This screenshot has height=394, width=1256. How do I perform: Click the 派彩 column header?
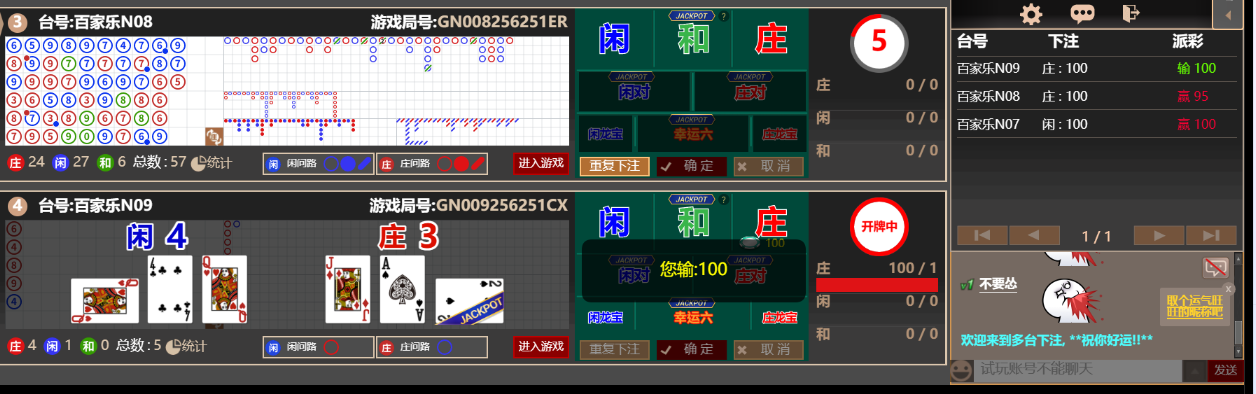[1188, 41]
